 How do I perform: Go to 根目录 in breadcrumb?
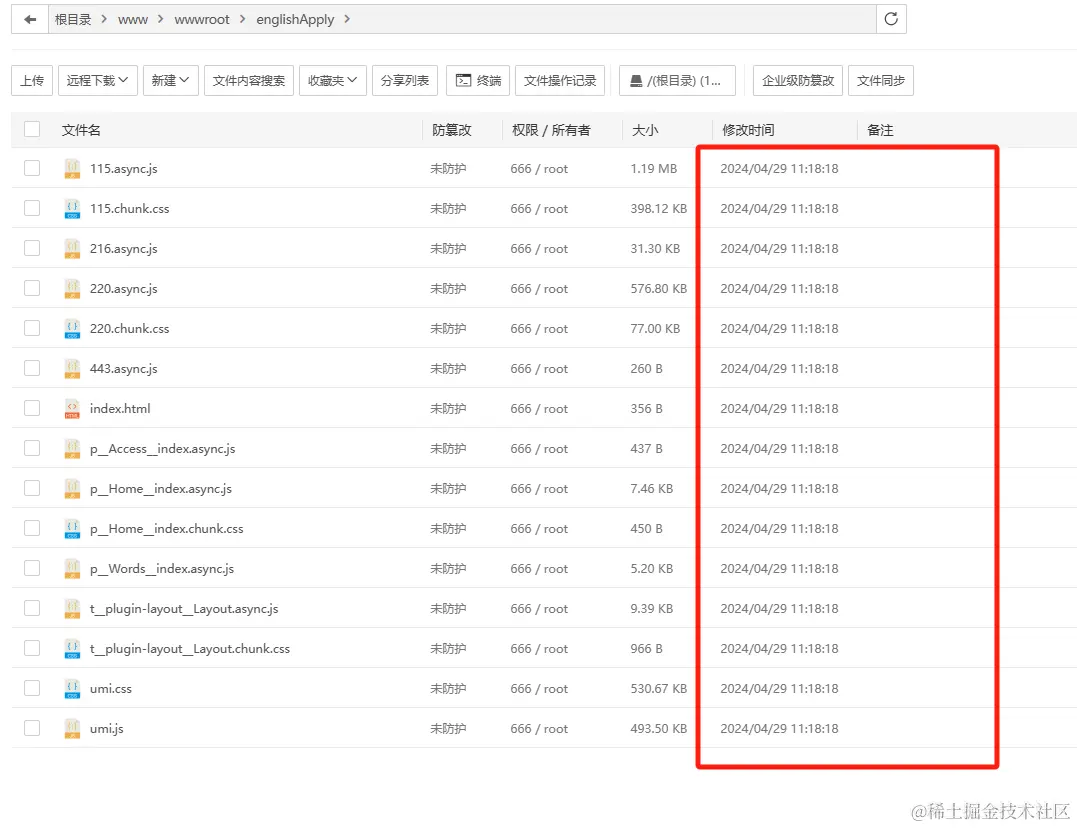pos(73,19)
